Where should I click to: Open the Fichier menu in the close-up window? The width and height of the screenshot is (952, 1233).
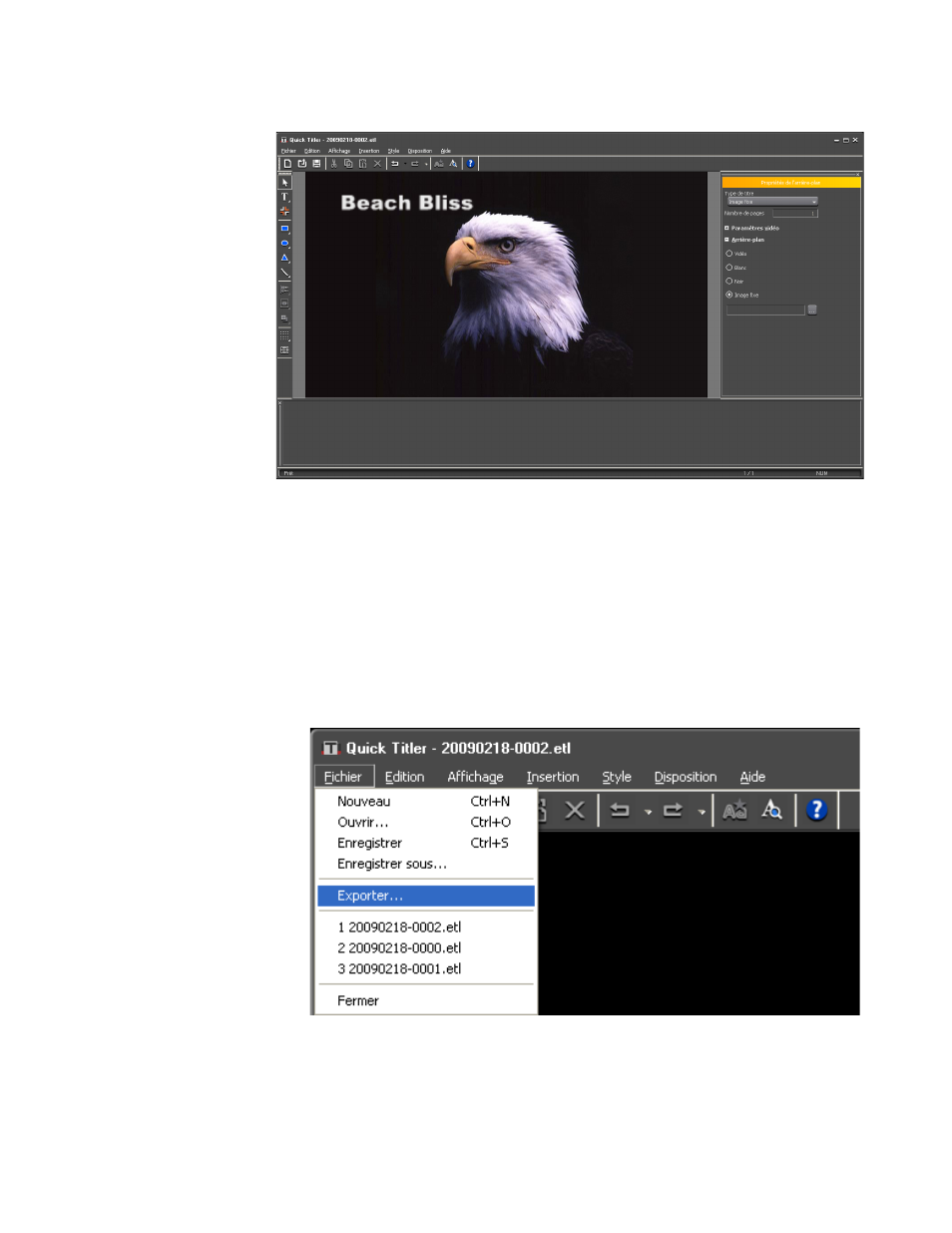(x=343, y=777)
